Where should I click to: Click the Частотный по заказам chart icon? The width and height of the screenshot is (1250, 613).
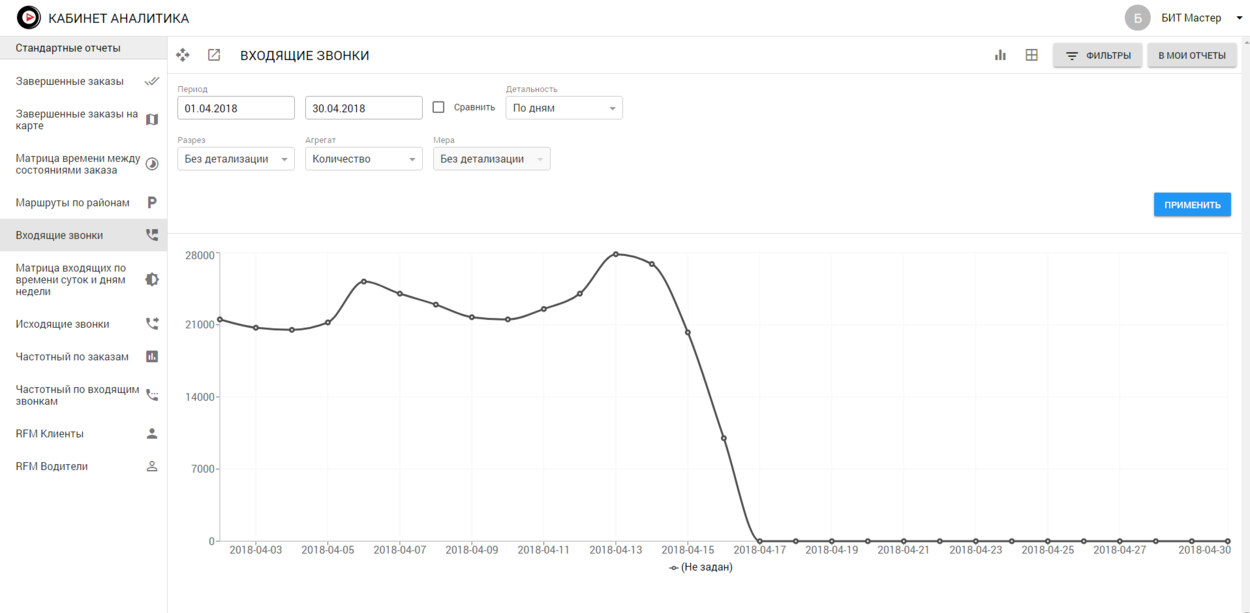[152, 357]
